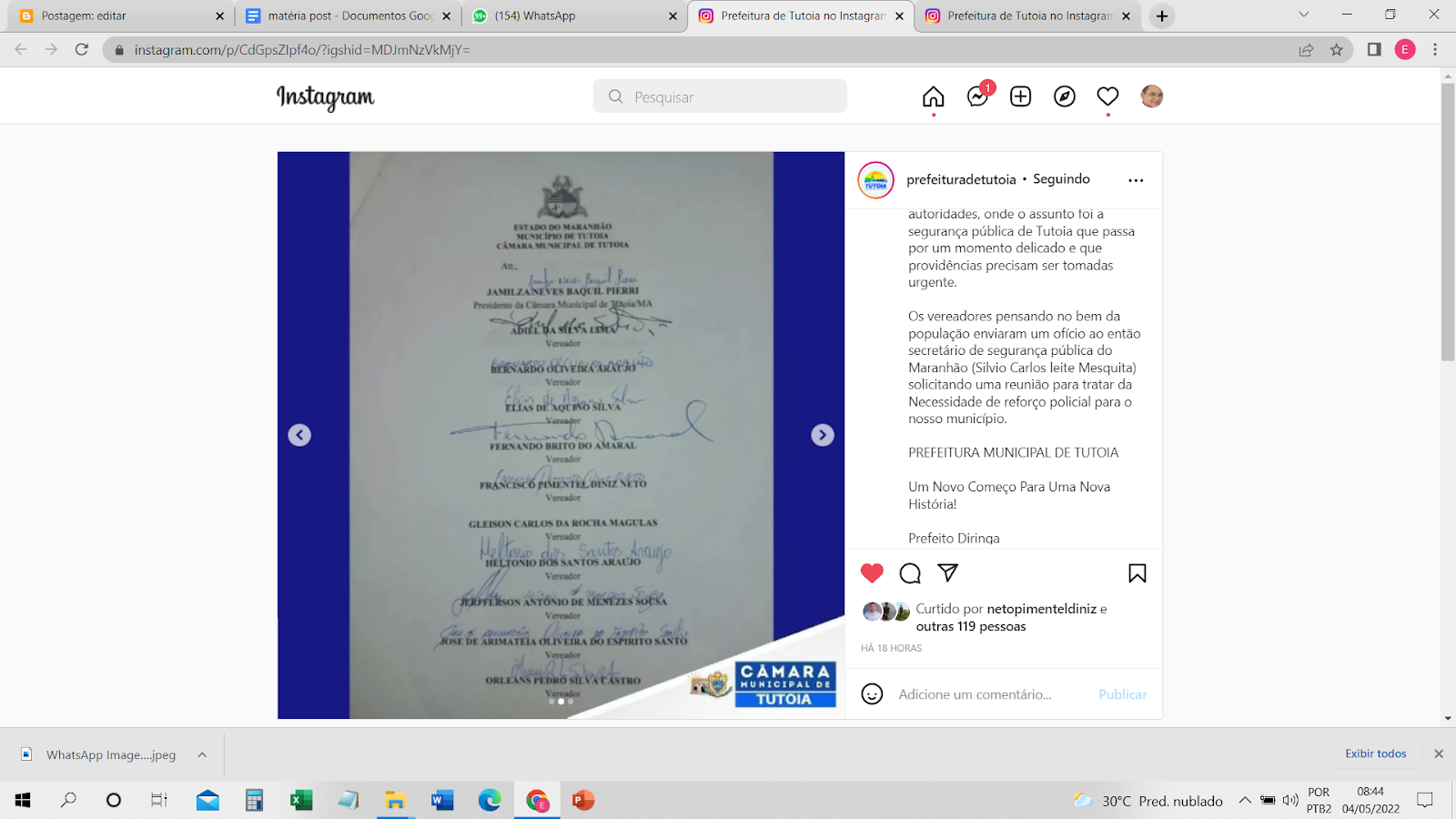Click the page vertical scrollbar thumb
The image size is (1456, 819).
pos(1448,223)
